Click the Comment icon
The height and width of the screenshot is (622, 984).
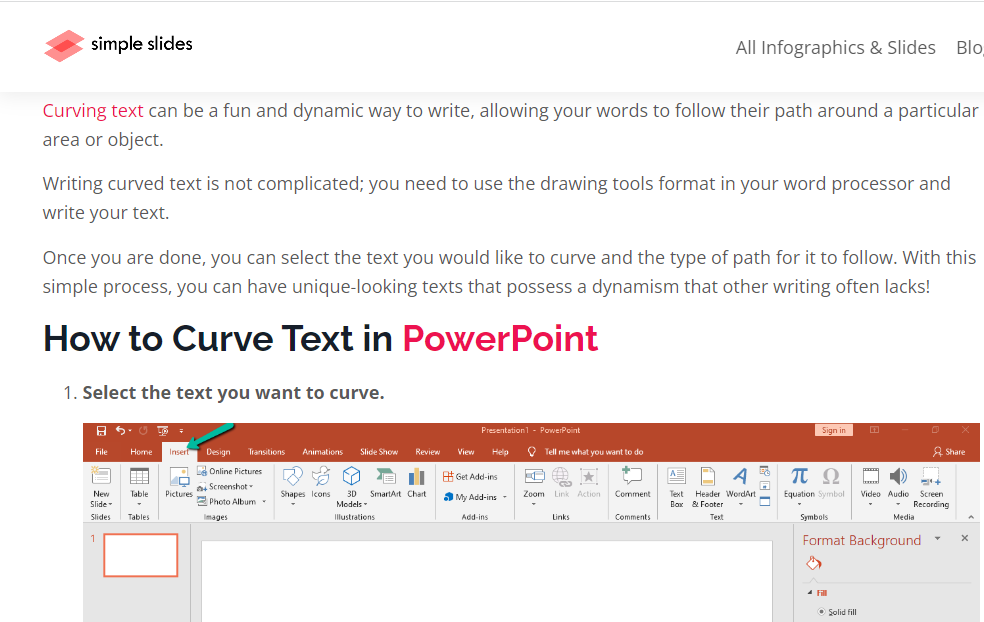(632, 476)
